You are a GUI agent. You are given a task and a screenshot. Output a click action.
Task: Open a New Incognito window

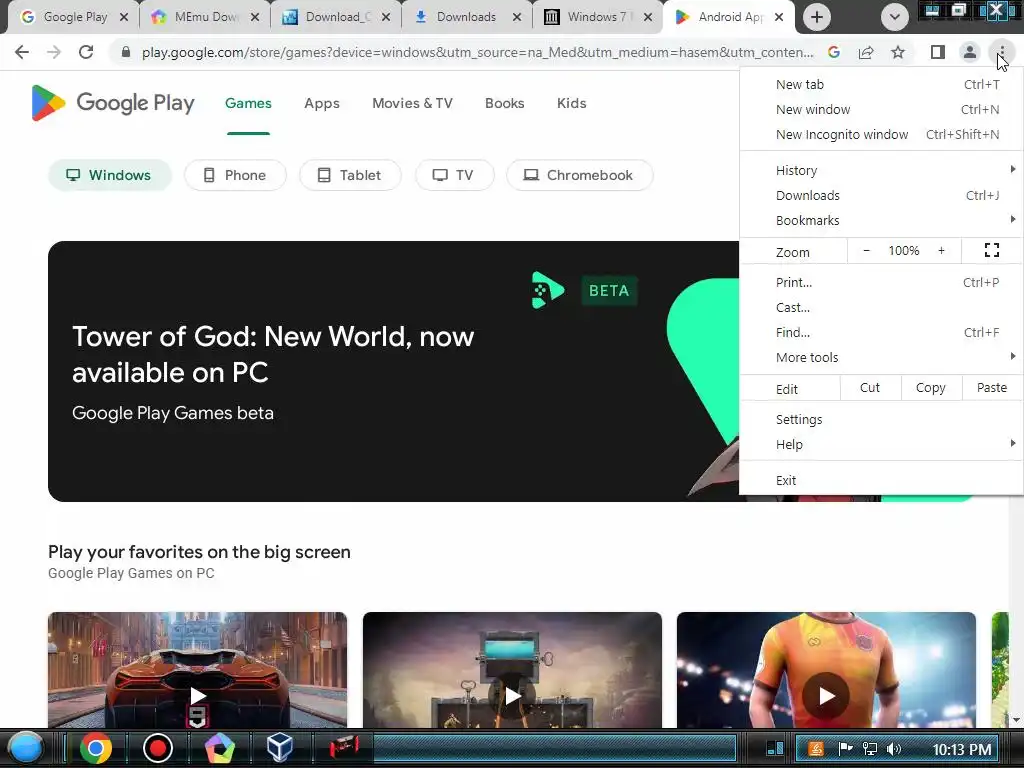881,134
